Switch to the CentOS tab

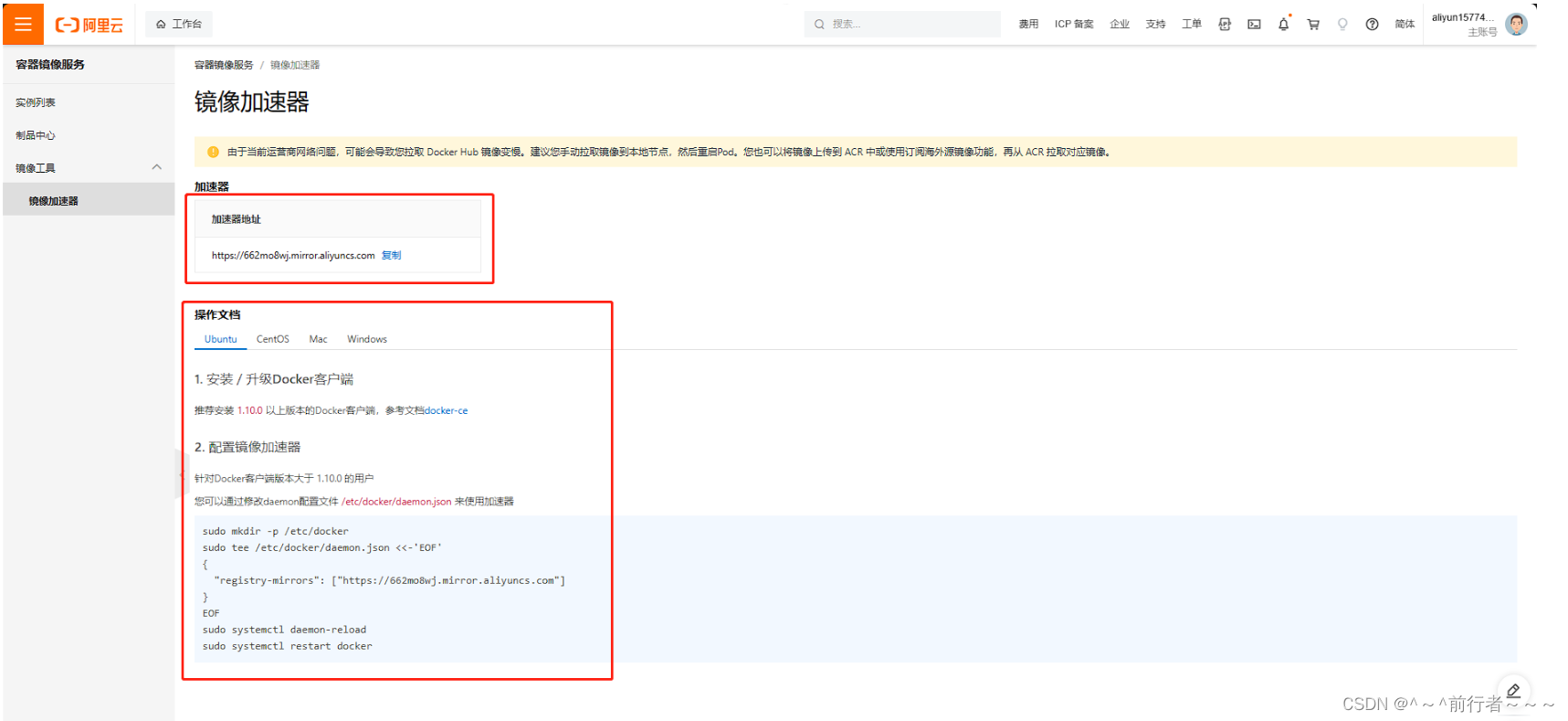click(272, 339)
